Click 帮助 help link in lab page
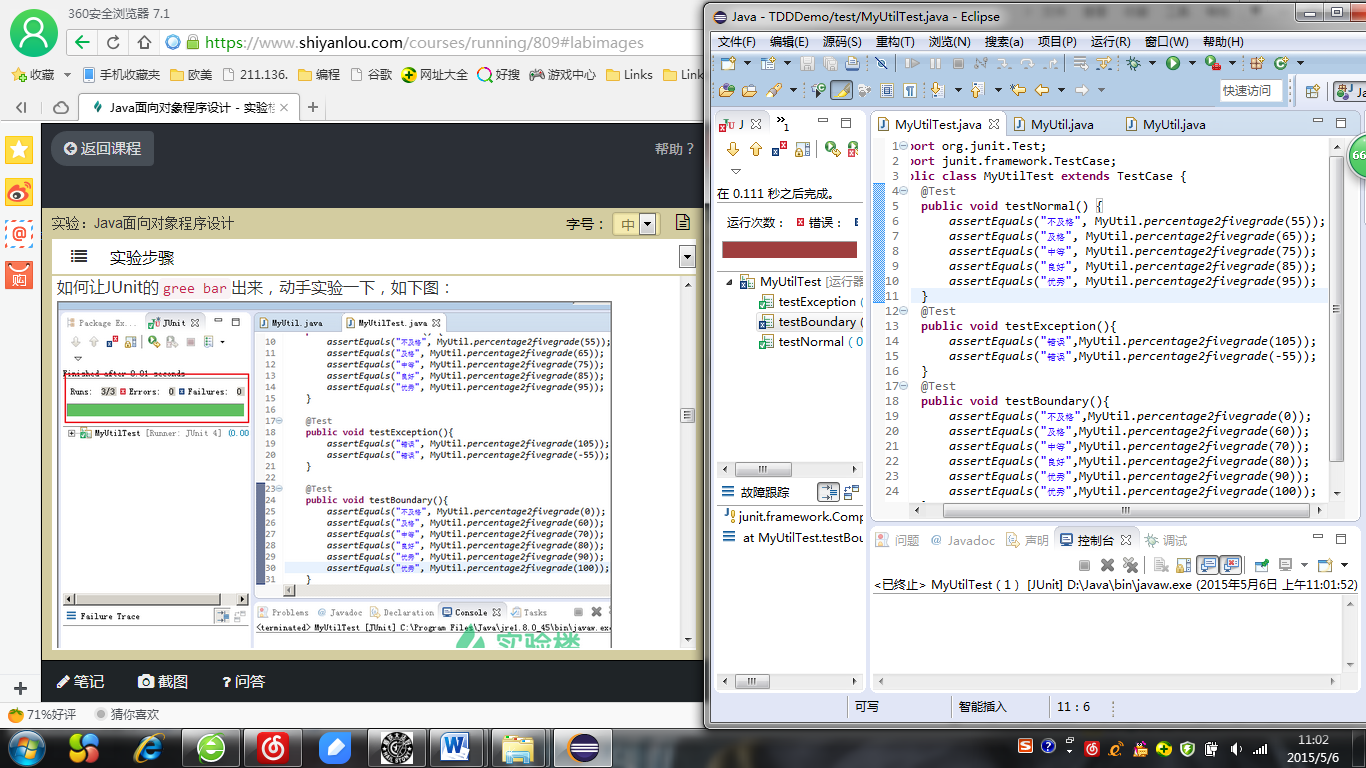Viewport: 1366px width, 768px height. pyautogui.click(x=674, y=149)
